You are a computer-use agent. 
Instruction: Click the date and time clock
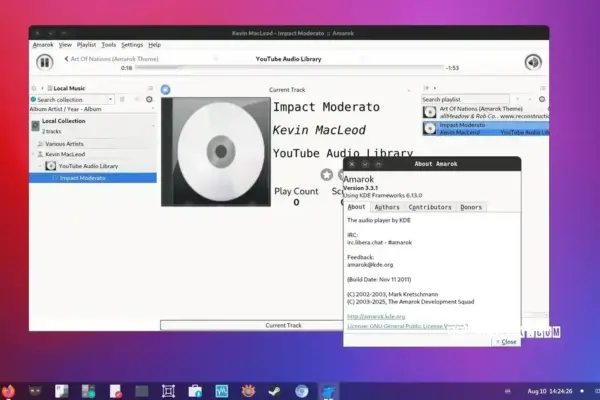(x=549, y=391)
